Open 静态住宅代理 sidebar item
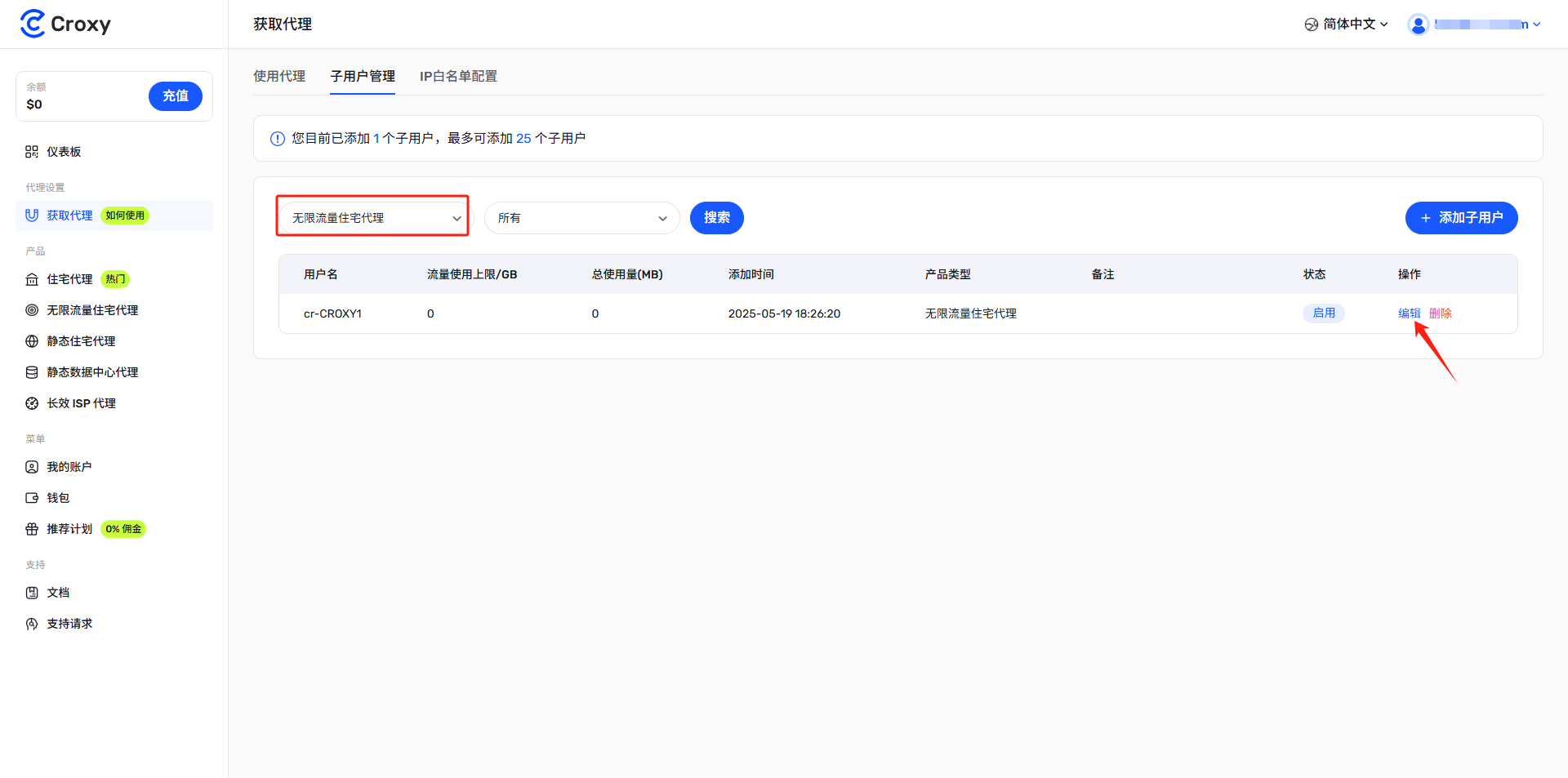 point(114,341)
